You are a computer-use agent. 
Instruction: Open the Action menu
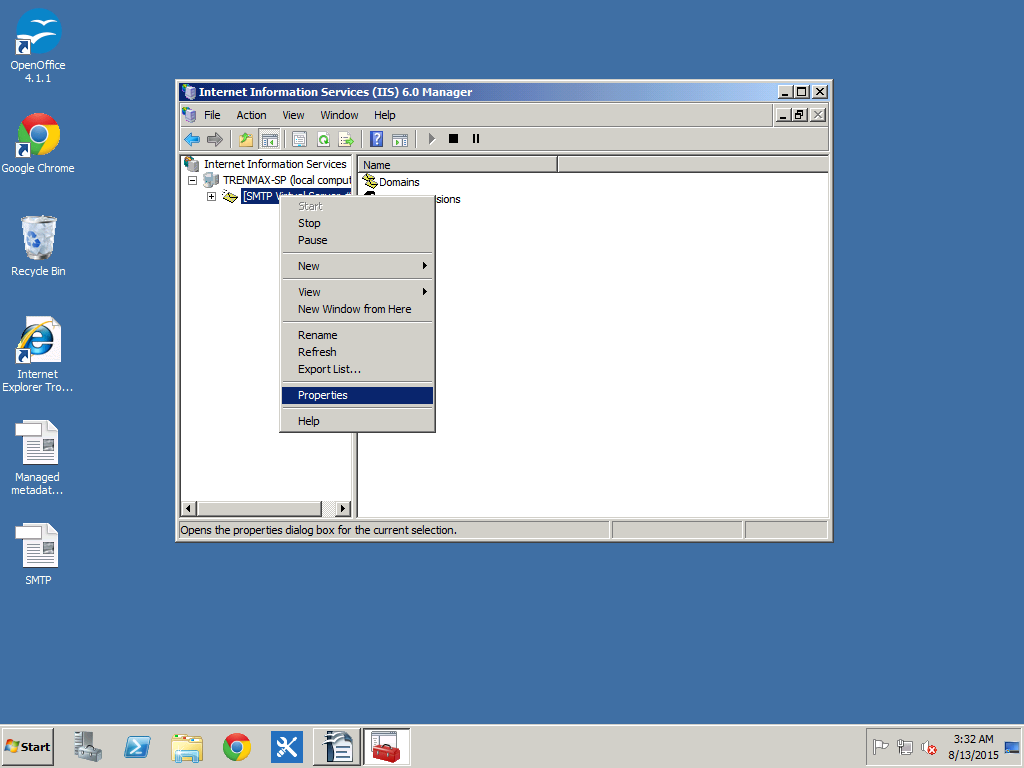(251, 115)
